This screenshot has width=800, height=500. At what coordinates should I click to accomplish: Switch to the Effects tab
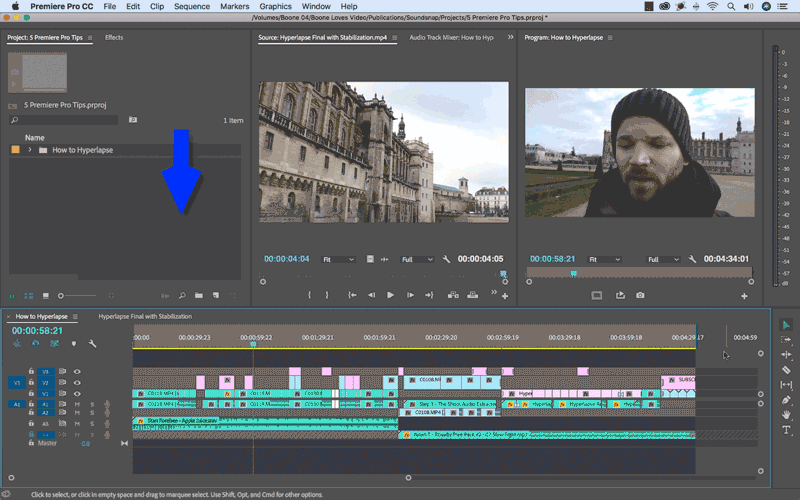point(114,38)
